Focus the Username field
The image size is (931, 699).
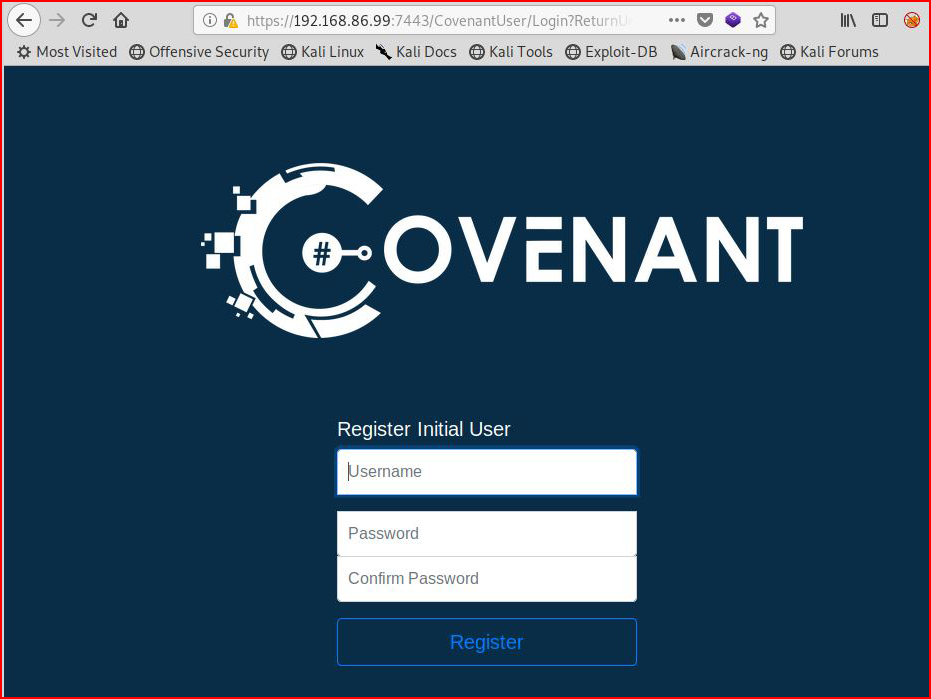point(487,472)
